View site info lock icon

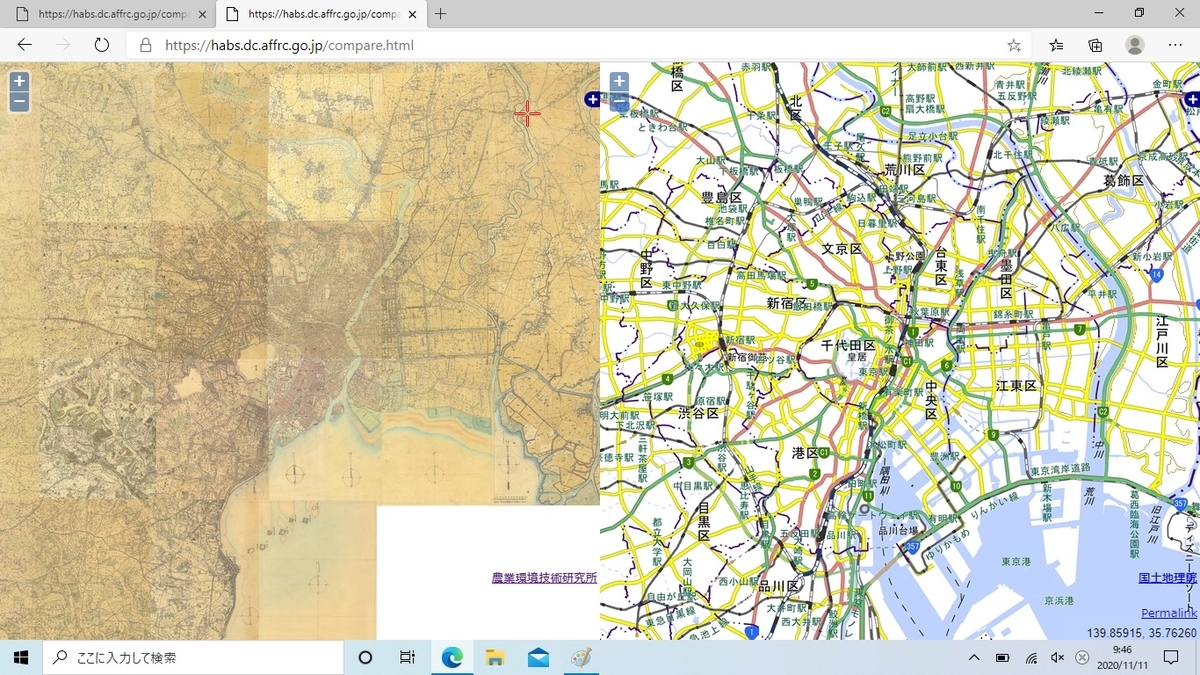coord(146,45)
